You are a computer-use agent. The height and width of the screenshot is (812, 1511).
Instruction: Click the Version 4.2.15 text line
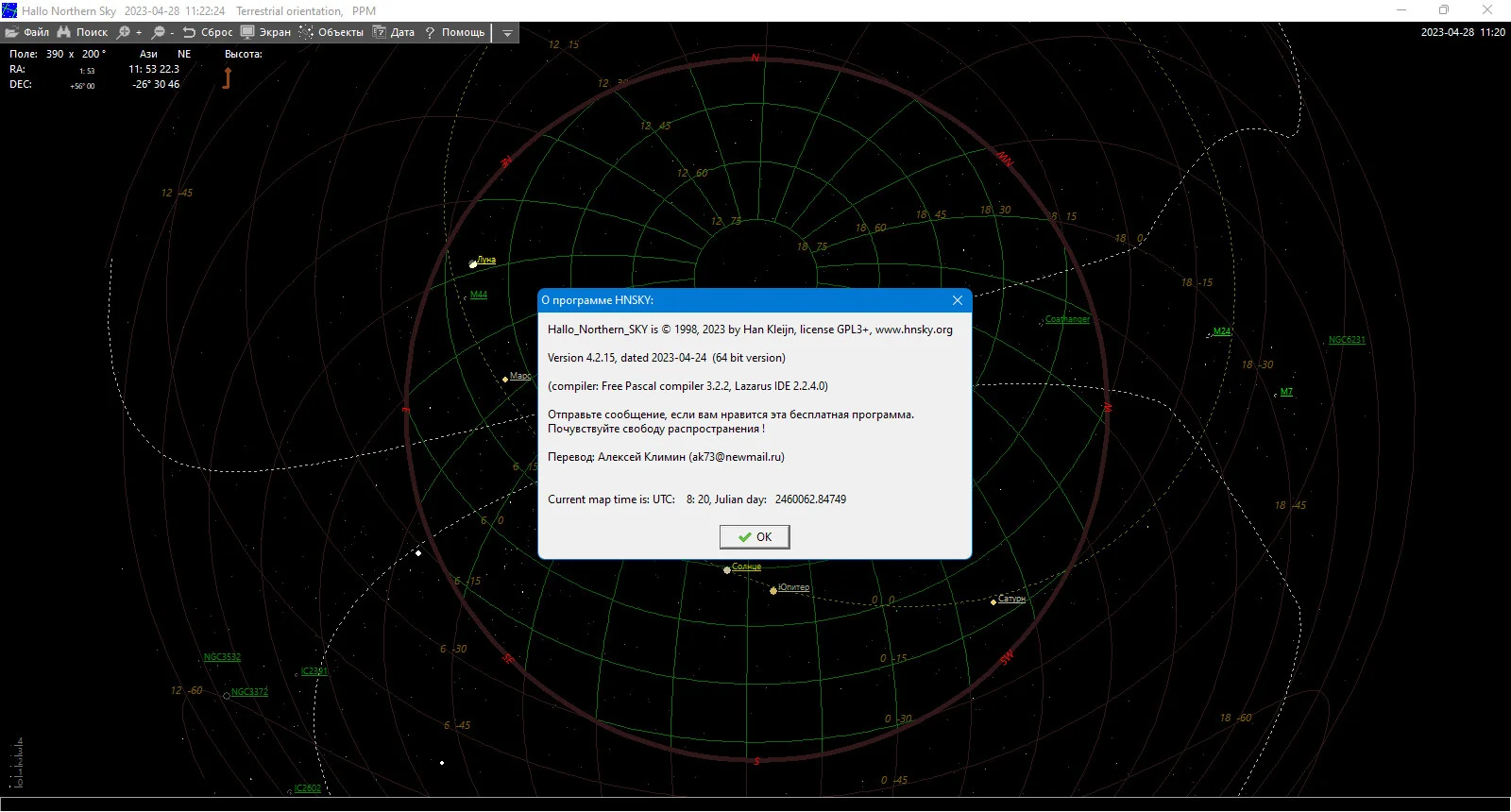[x=667, y=358]
